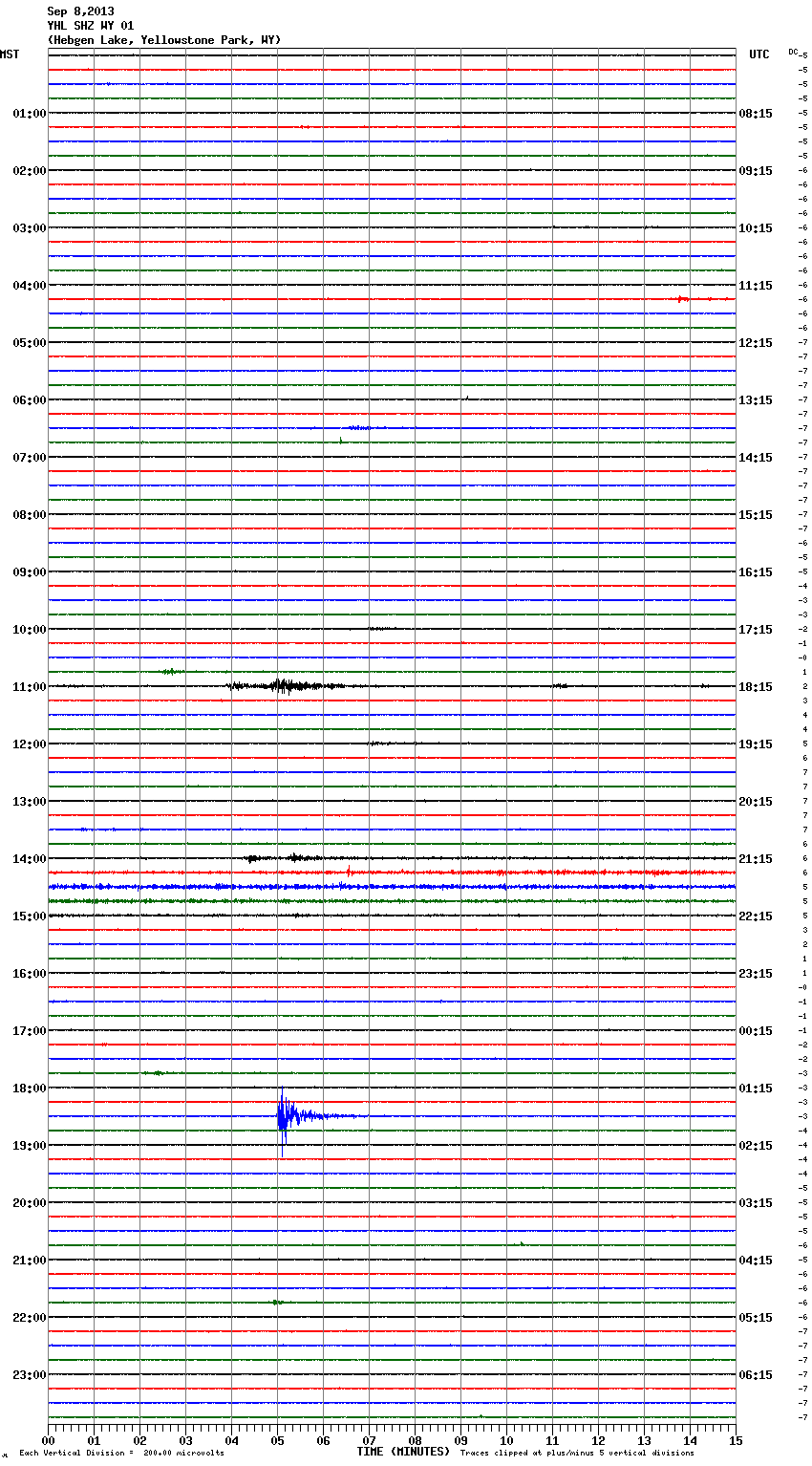Click the large blue earthquake waveform near 18:30
812x1466 pixels.
[284, 1115]
